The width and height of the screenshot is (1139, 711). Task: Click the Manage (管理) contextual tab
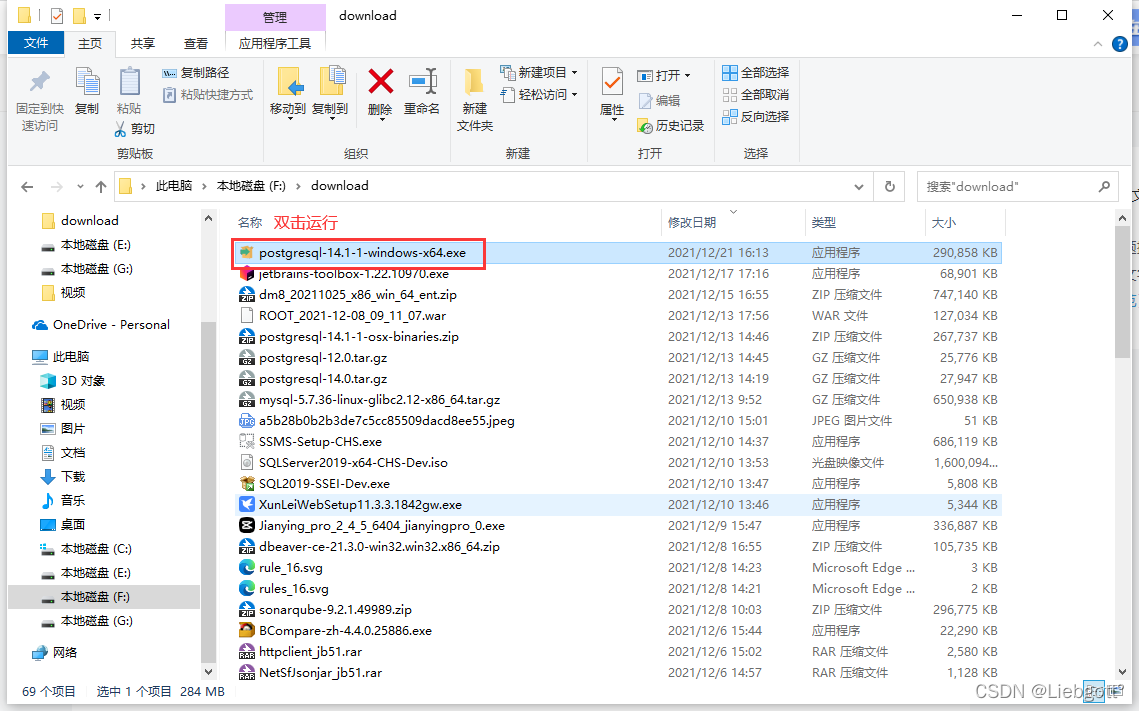(x=275, y=17)
